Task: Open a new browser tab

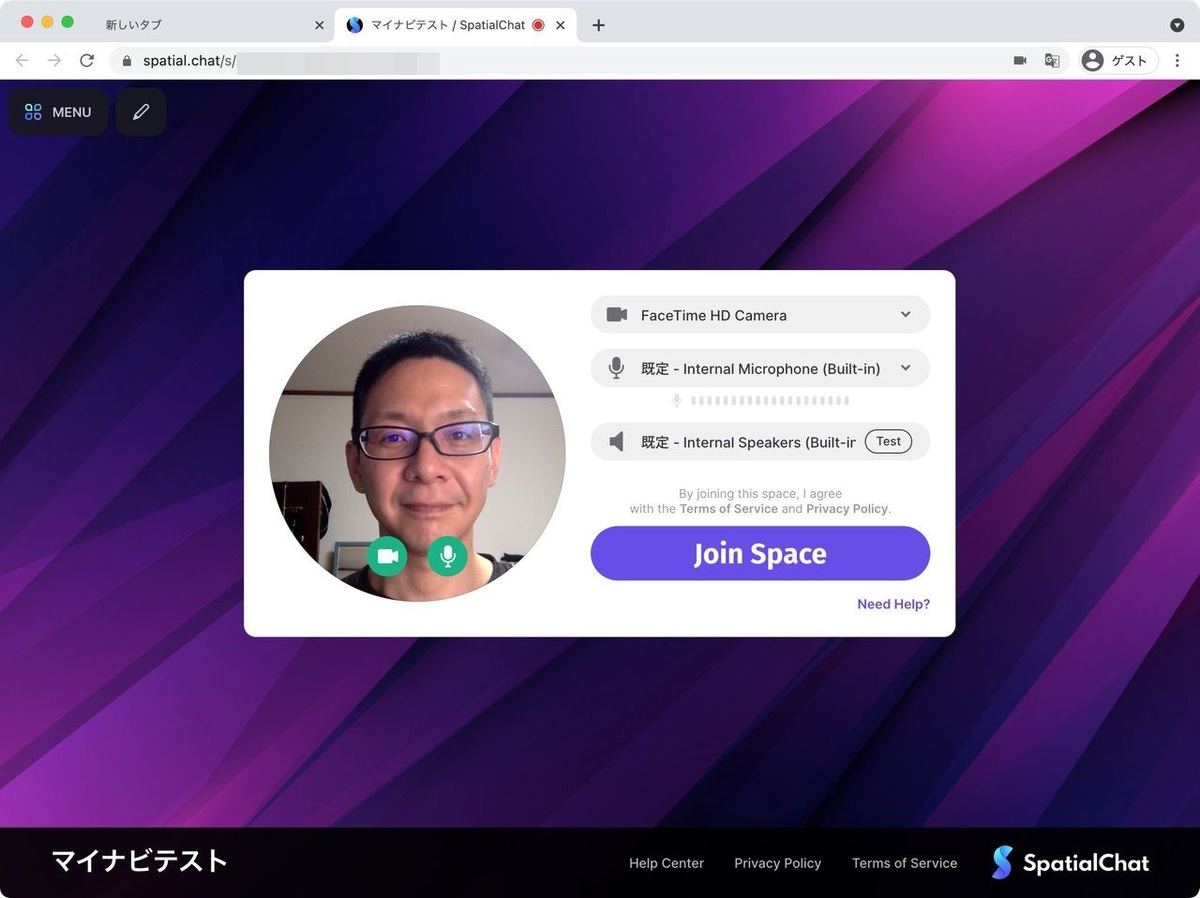Action: 598,25
